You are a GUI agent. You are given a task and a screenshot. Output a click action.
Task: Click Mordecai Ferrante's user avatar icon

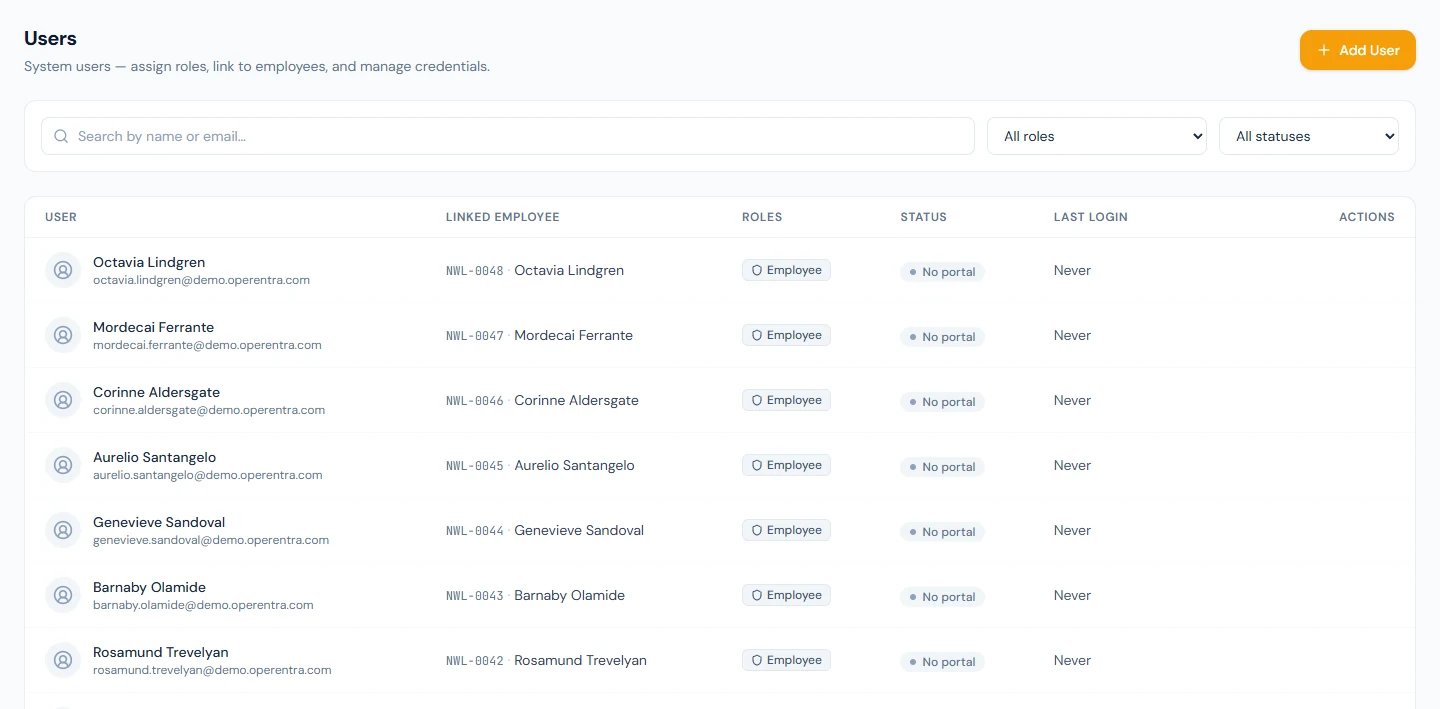pos(63,335)
